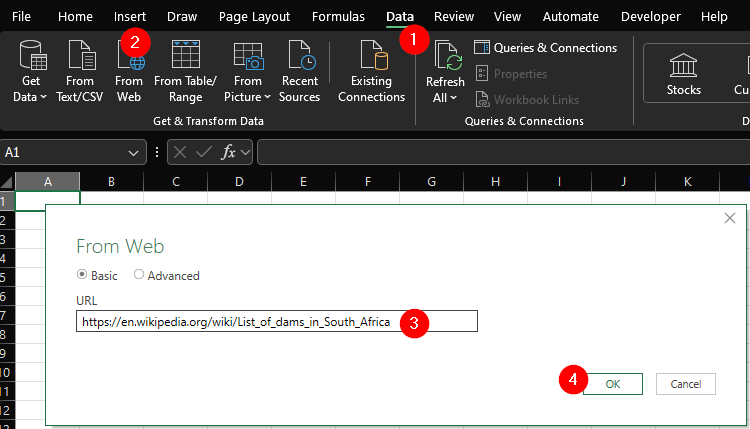The width and height of the screenshot is (750, 429).
Task: Close the From Web dialog
Action: tap(729, 218)
